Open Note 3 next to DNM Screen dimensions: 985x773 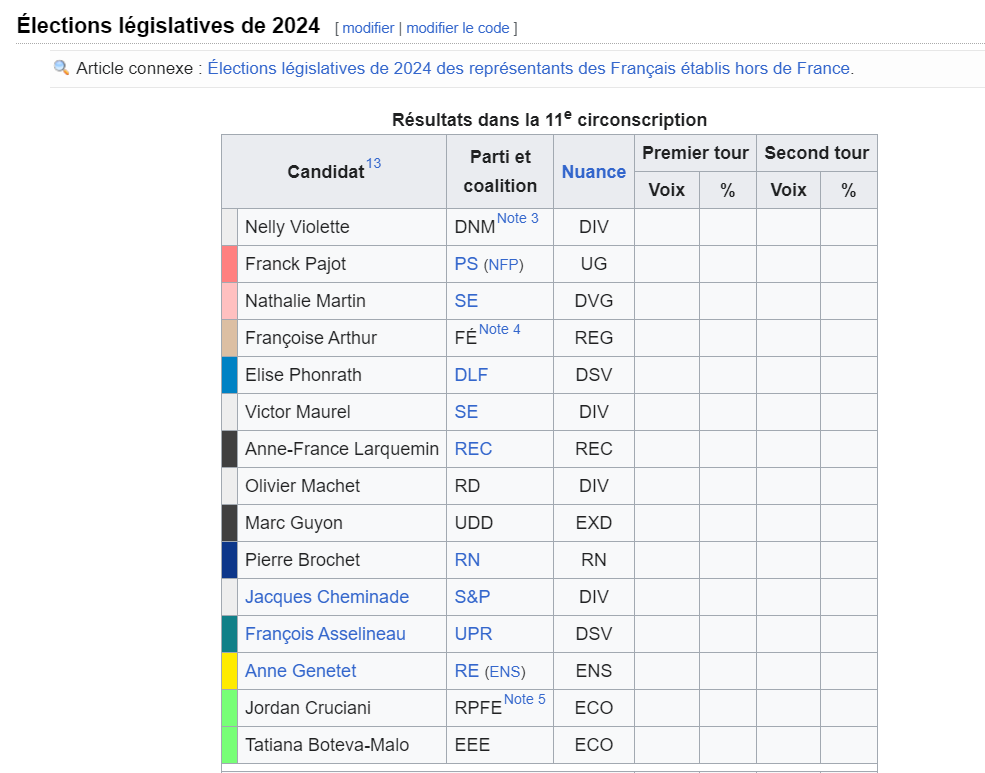(x=518, y=218)
